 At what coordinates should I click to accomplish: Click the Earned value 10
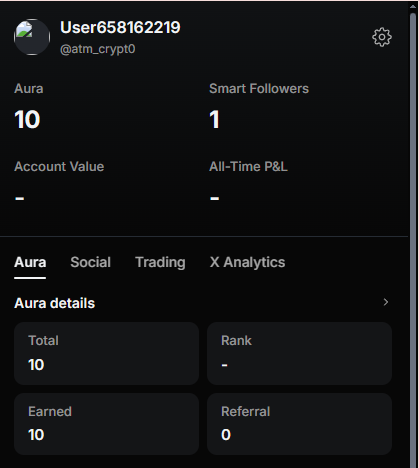point(36,435)
